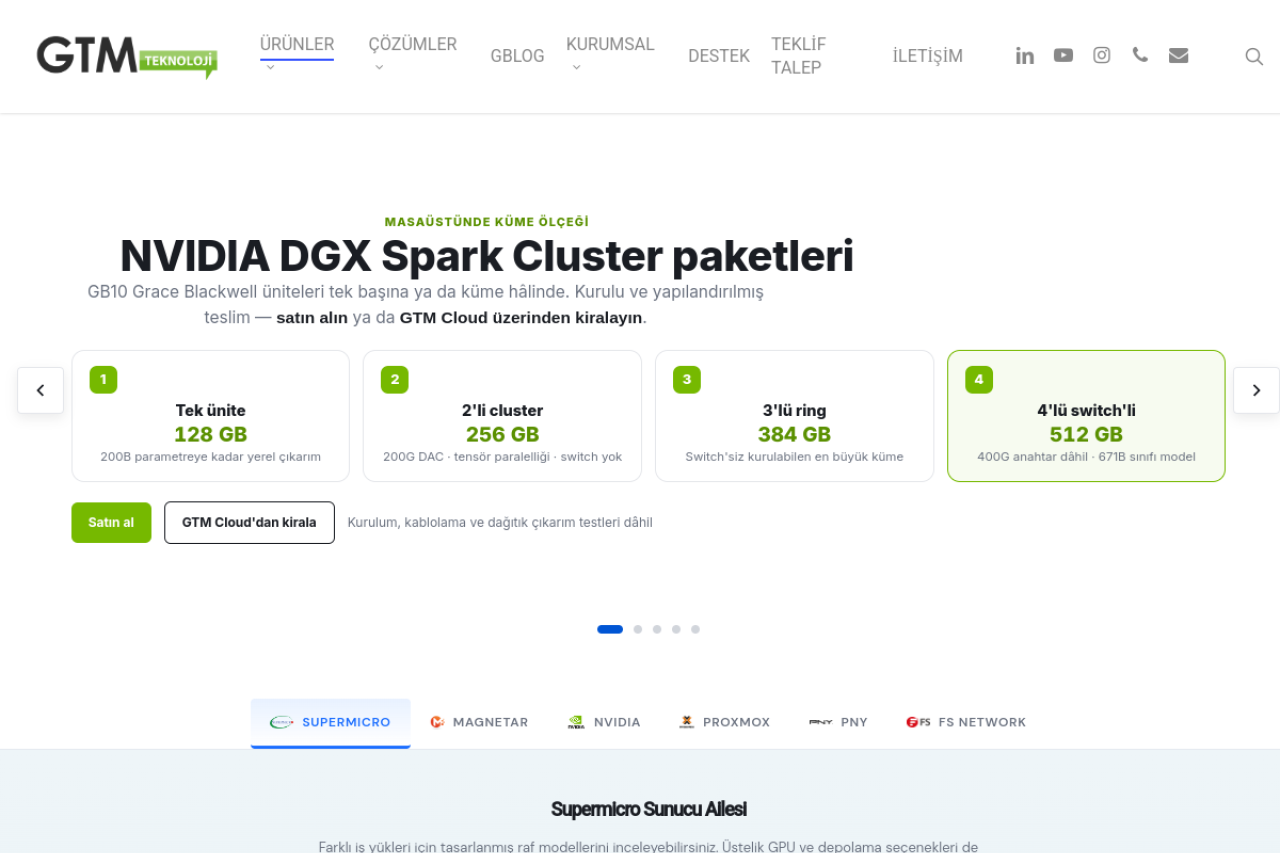Screen dimensions: 1280x853
Task: Go to GBLOG page
Action: click(517, 56)
